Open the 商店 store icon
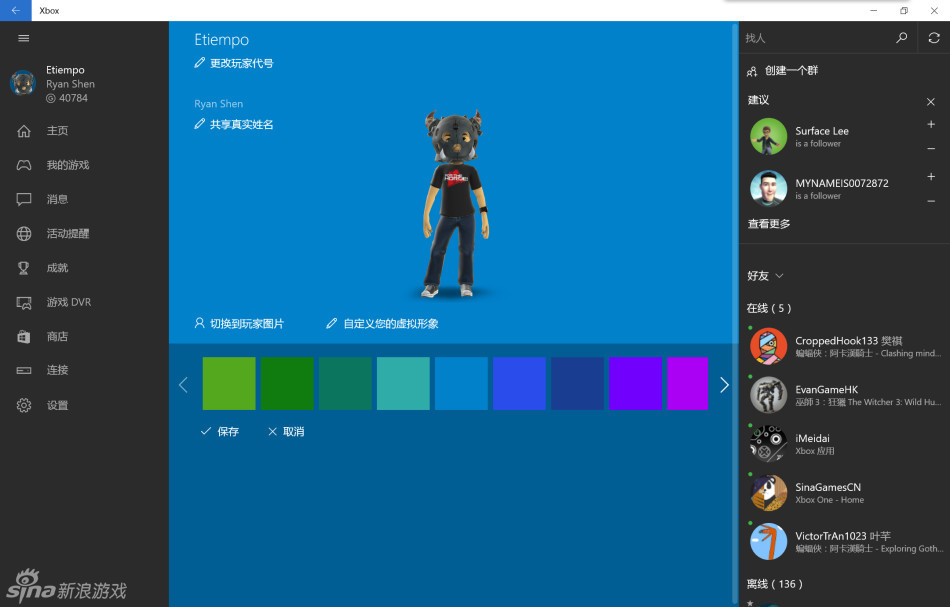Viewport: 950px width, 607px height. pos(24,337)
